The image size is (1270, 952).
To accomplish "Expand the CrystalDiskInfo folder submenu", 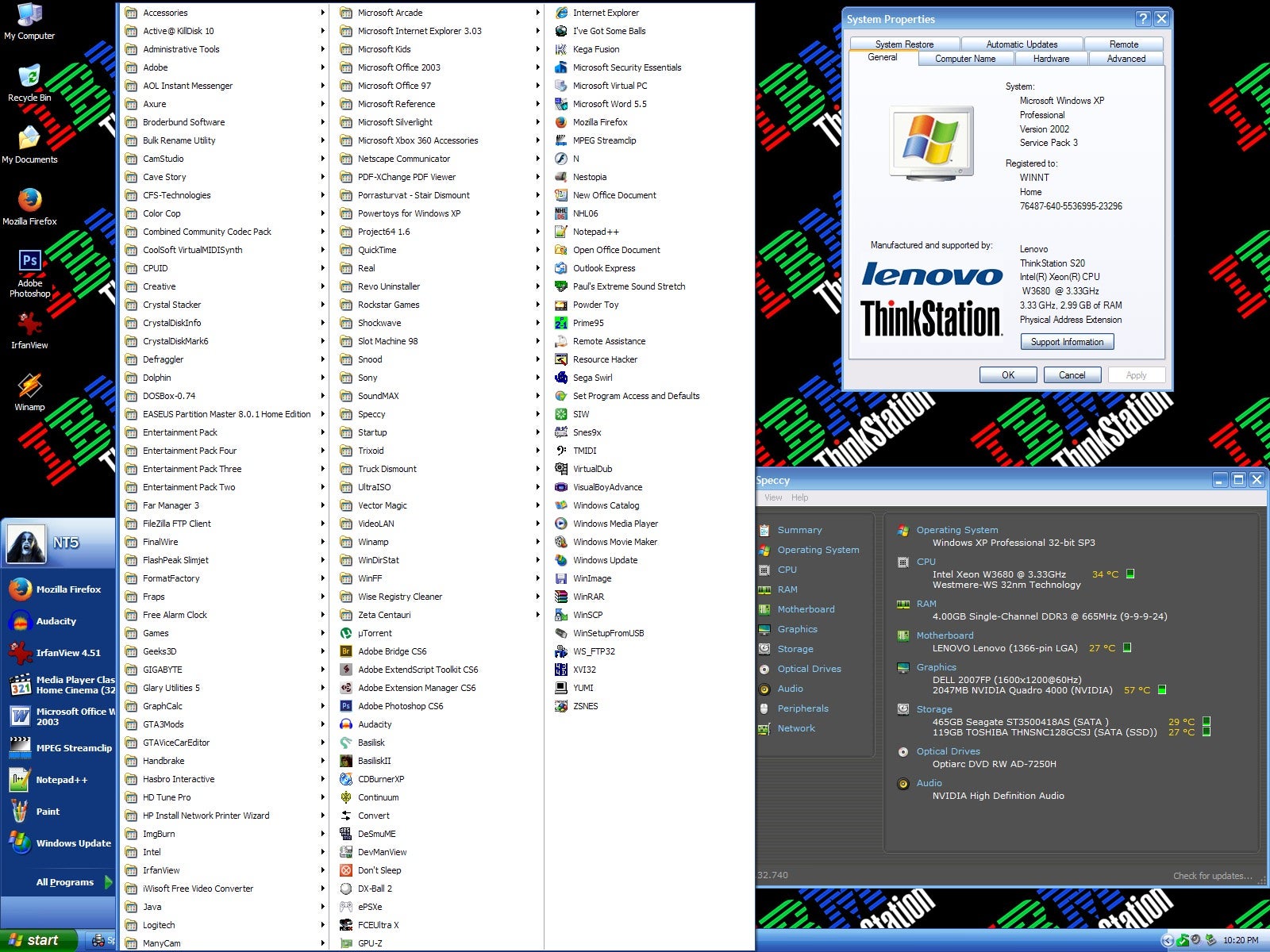I will coord(225,323).
